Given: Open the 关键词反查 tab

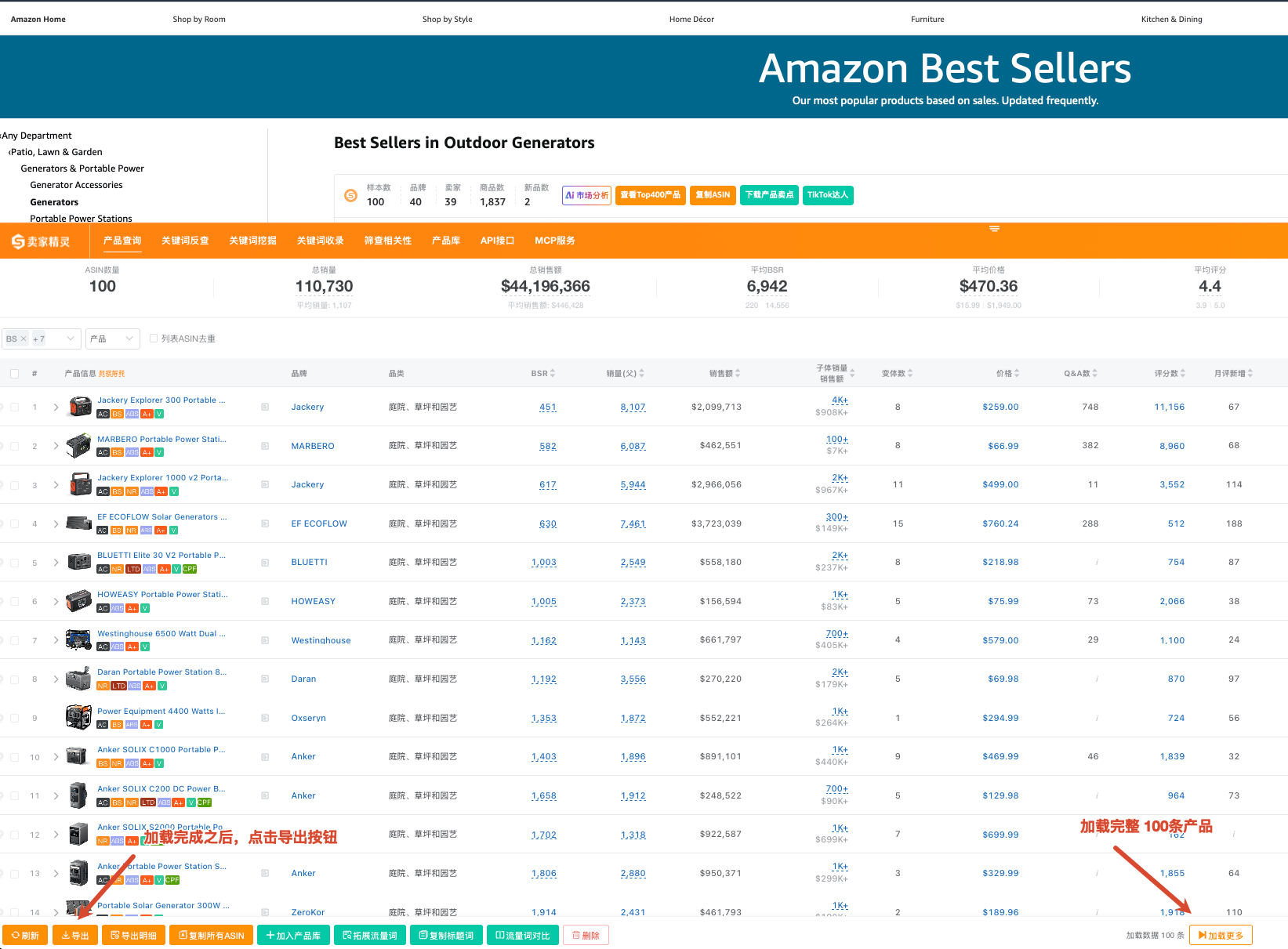Looking at the screenshot, I should coord(185,241).
